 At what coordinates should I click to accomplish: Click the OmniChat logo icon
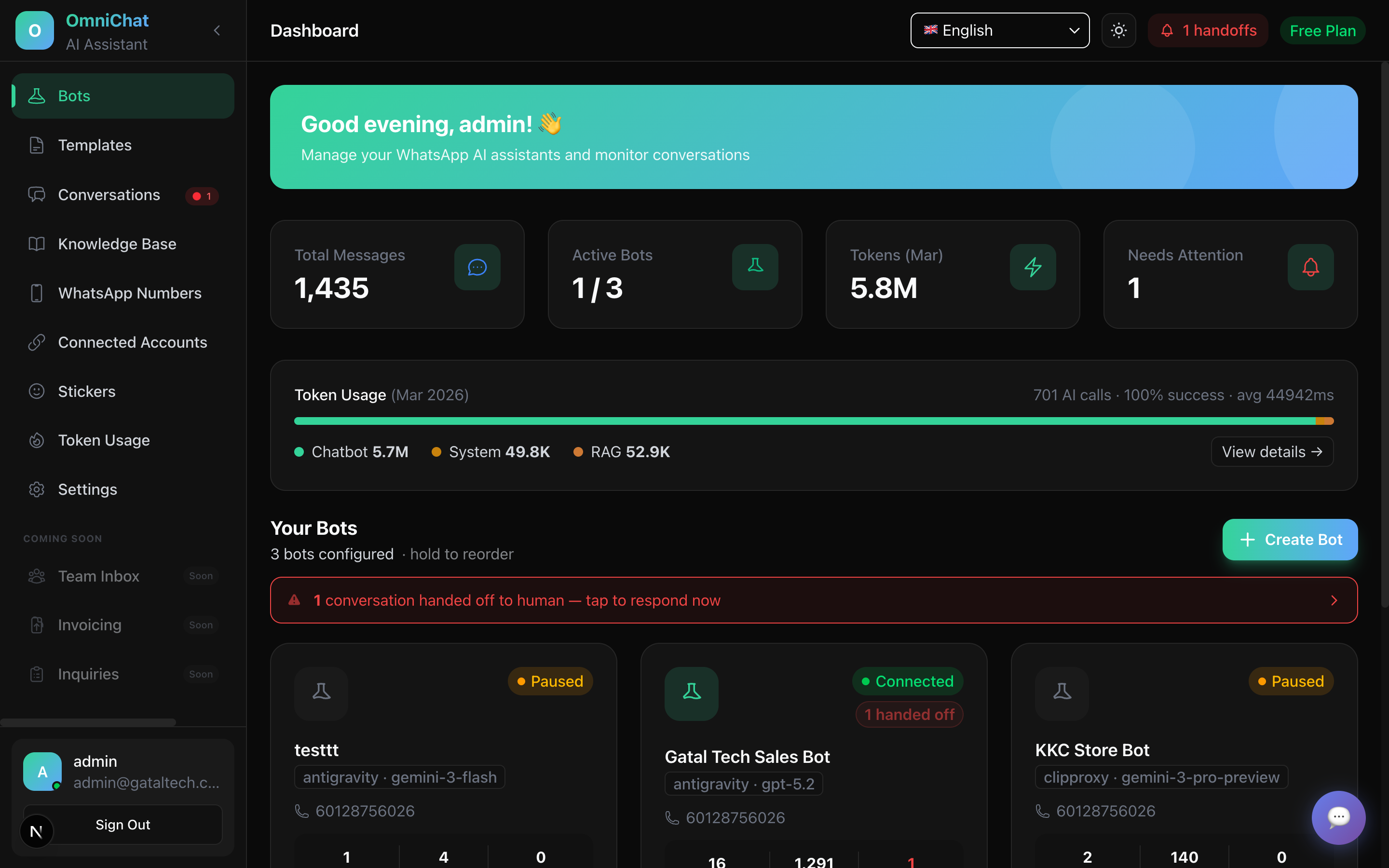pyautogui.click(x=34, y=30)
